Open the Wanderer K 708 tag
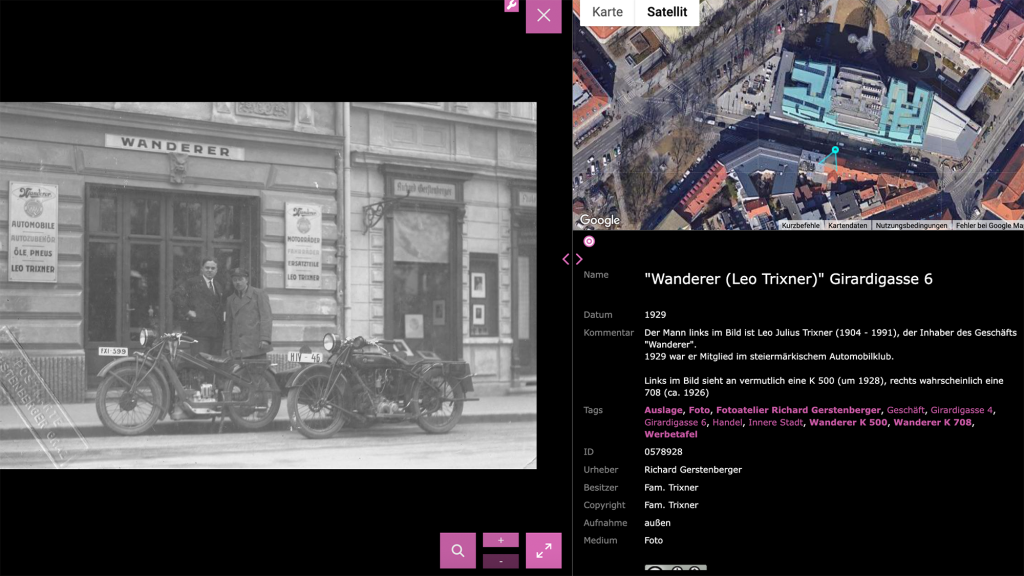Screen dimensions: 1024x576 pyautogui.click(x=932, y=423)
